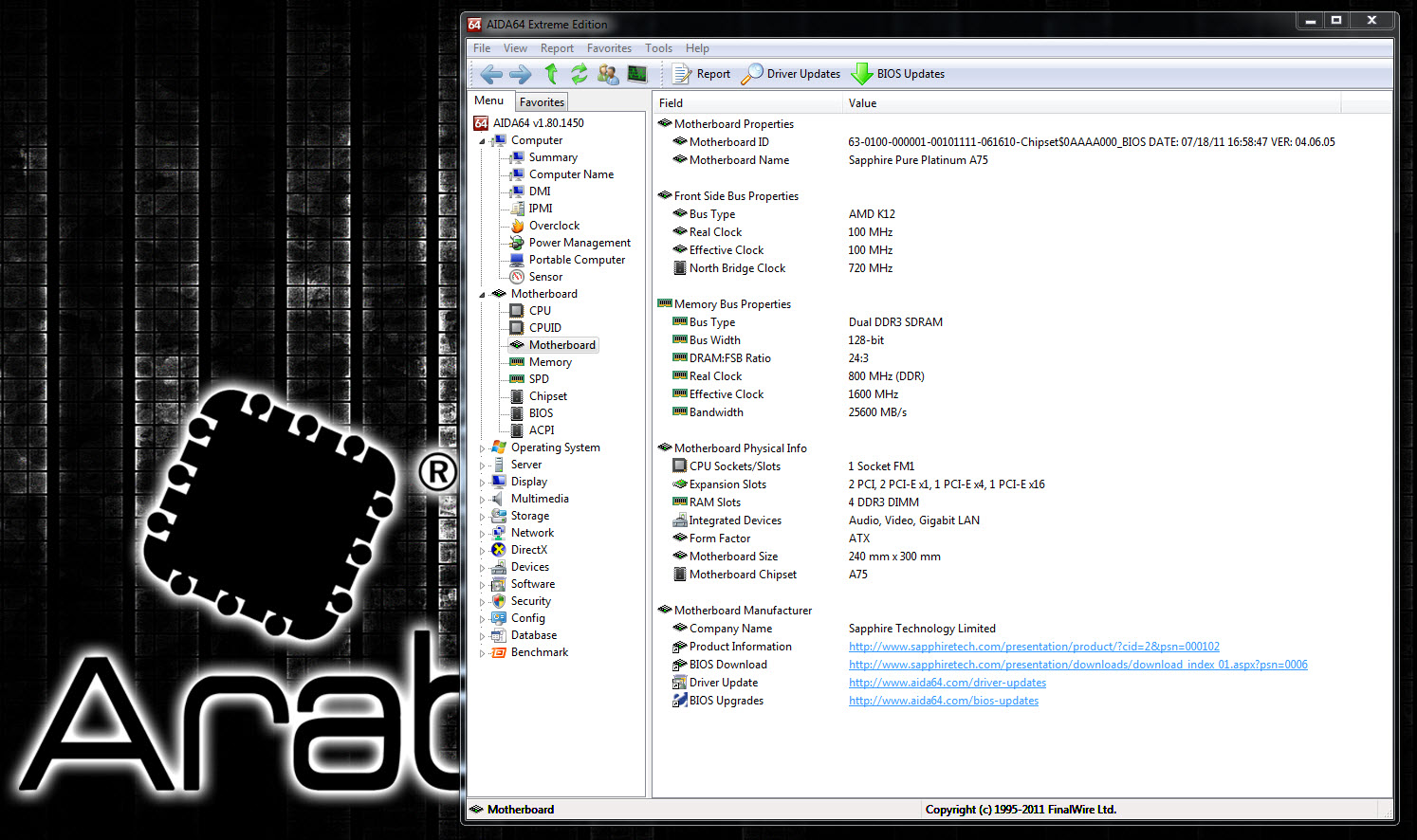The width and height of the screenshot is (1417, 840).
Task: Select the Overclock flame icon
Action: pos(517,226)
